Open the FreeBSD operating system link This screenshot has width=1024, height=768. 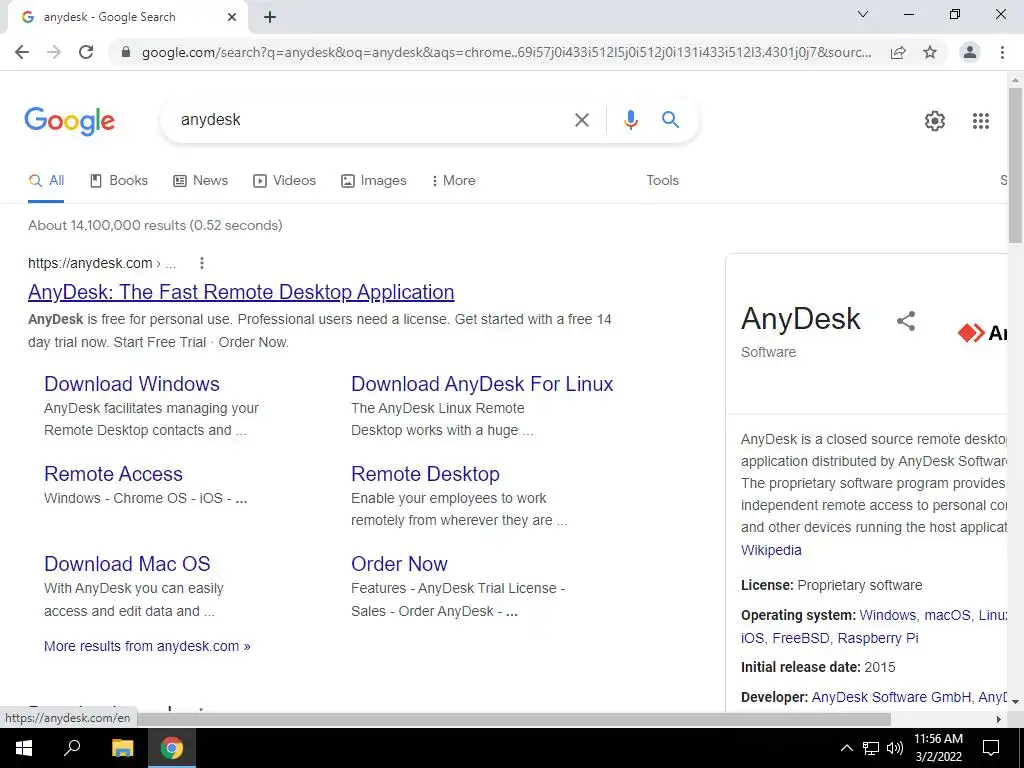click(x=801, y=638)
